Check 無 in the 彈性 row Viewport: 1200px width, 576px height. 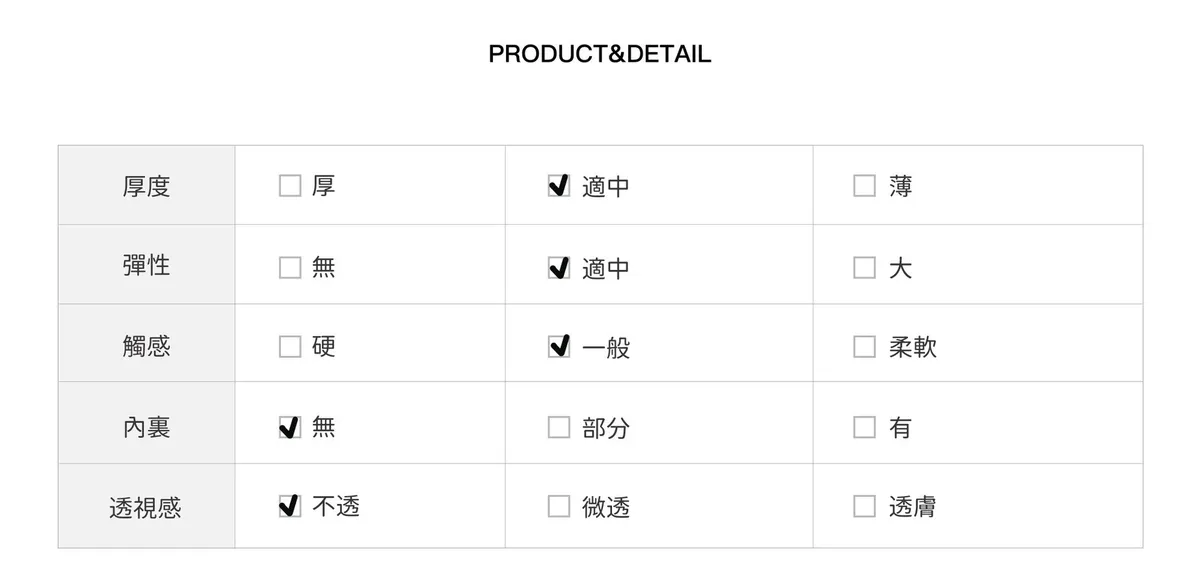click(x=290, y=267)
